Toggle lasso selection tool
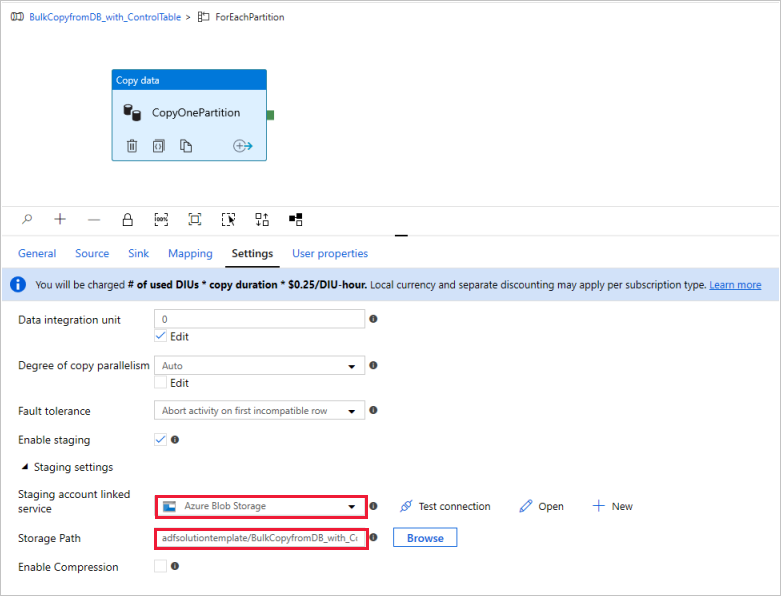 pos(228,220)
